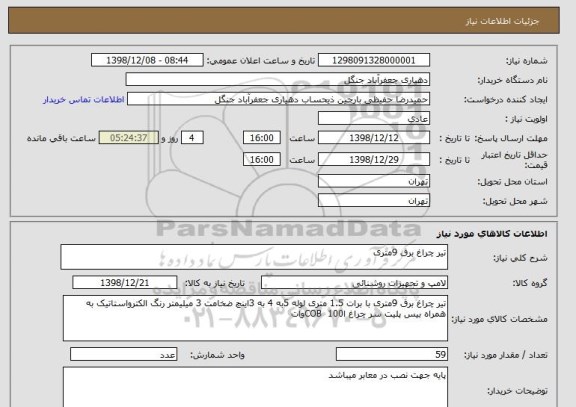Click the label مهلت ارسال پاسخ
576x407 pixels.
[511, 138]
